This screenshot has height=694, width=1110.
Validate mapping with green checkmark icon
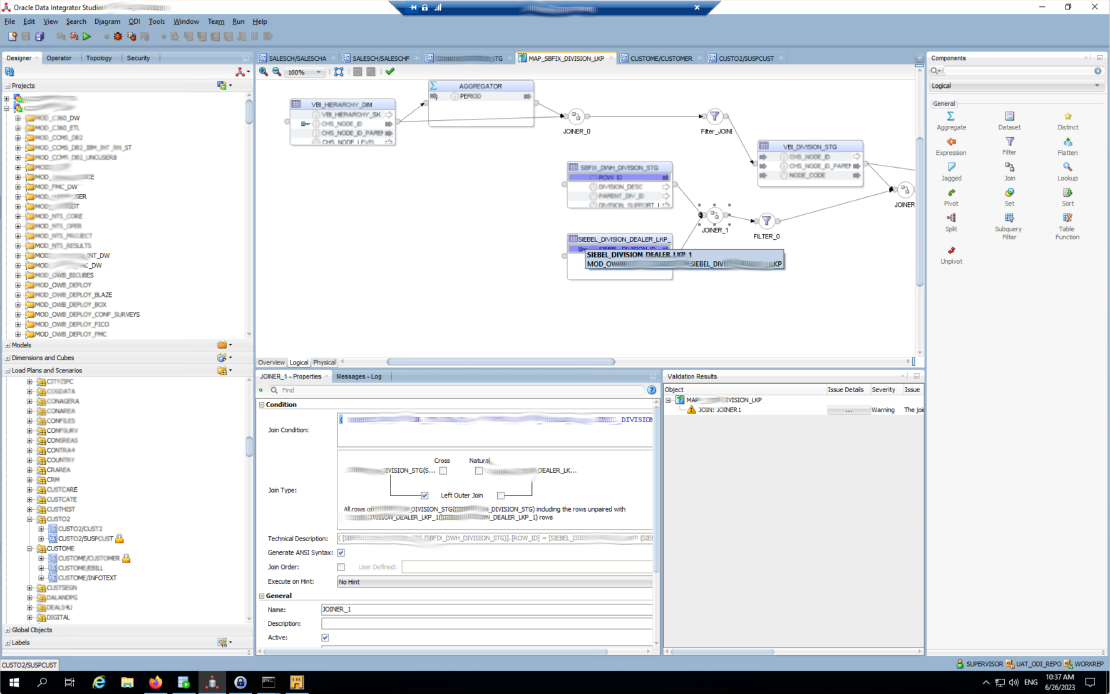tap(390, 72)
